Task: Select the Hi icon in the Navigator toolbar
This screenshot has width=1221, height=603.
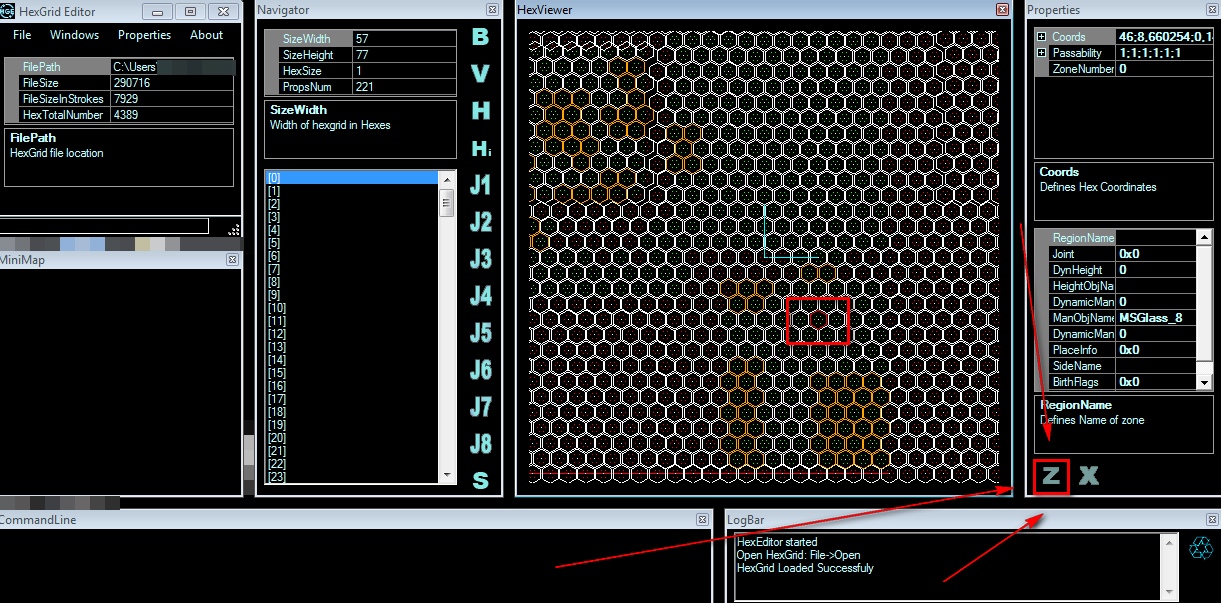Action: pyautogui.click(x=481, y=148)
